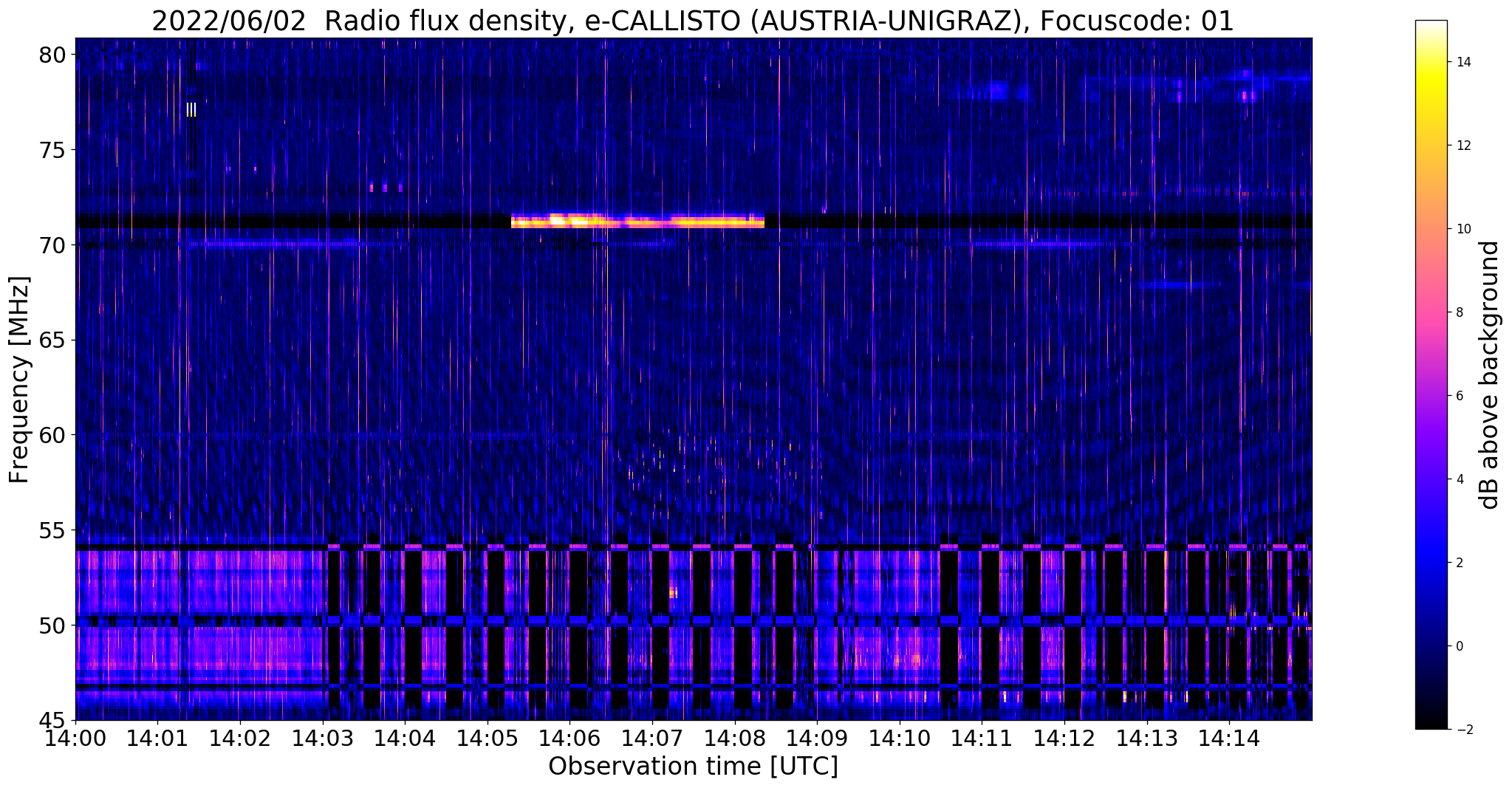1512x788 pixels.
Task: Click the 14:04 time tick label
Action: pyautogui.click(x=405, y=738)
